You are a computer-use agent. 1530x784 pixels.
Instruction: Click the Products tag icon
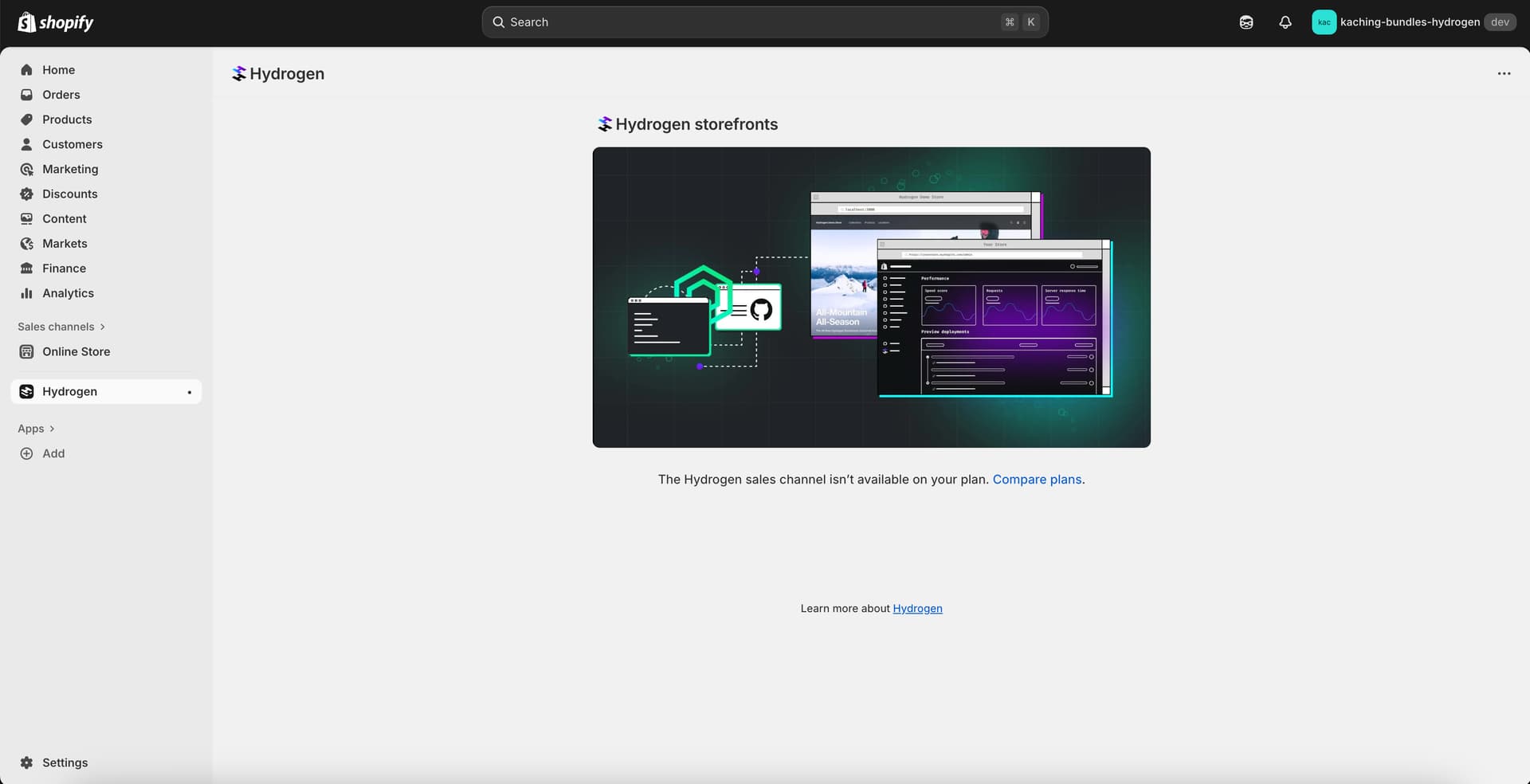pyautogui.click(x=26, y=120)
